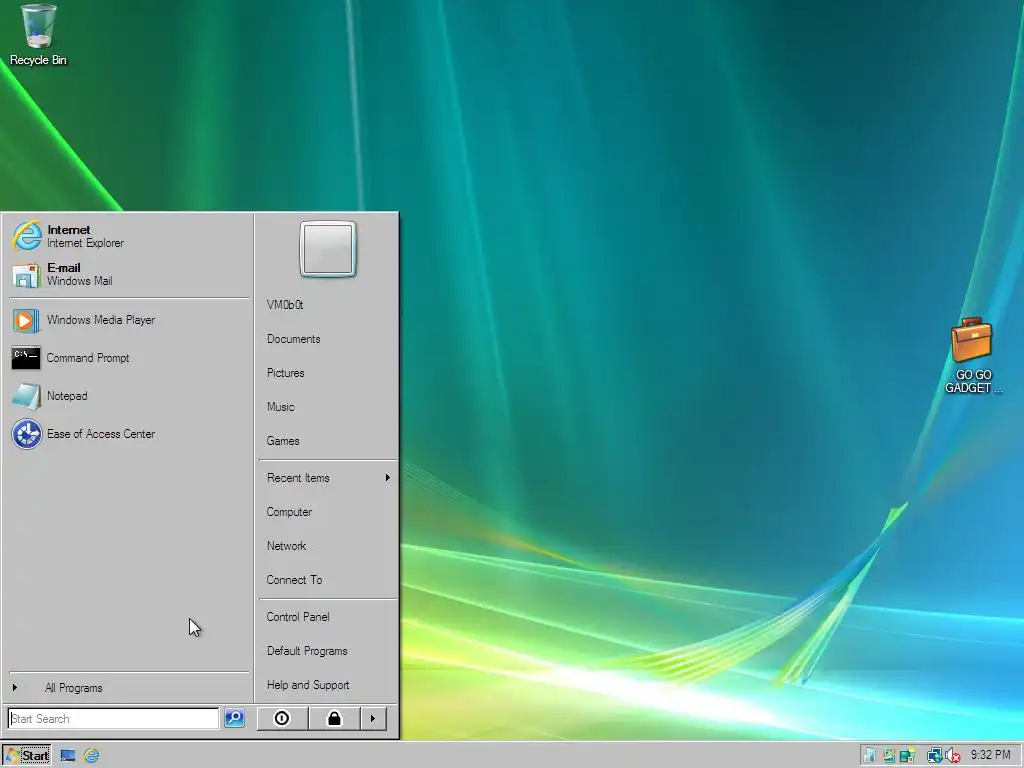Screen dimensions: 1024x768
Task: Click the Start button
Action: [27, 756]
